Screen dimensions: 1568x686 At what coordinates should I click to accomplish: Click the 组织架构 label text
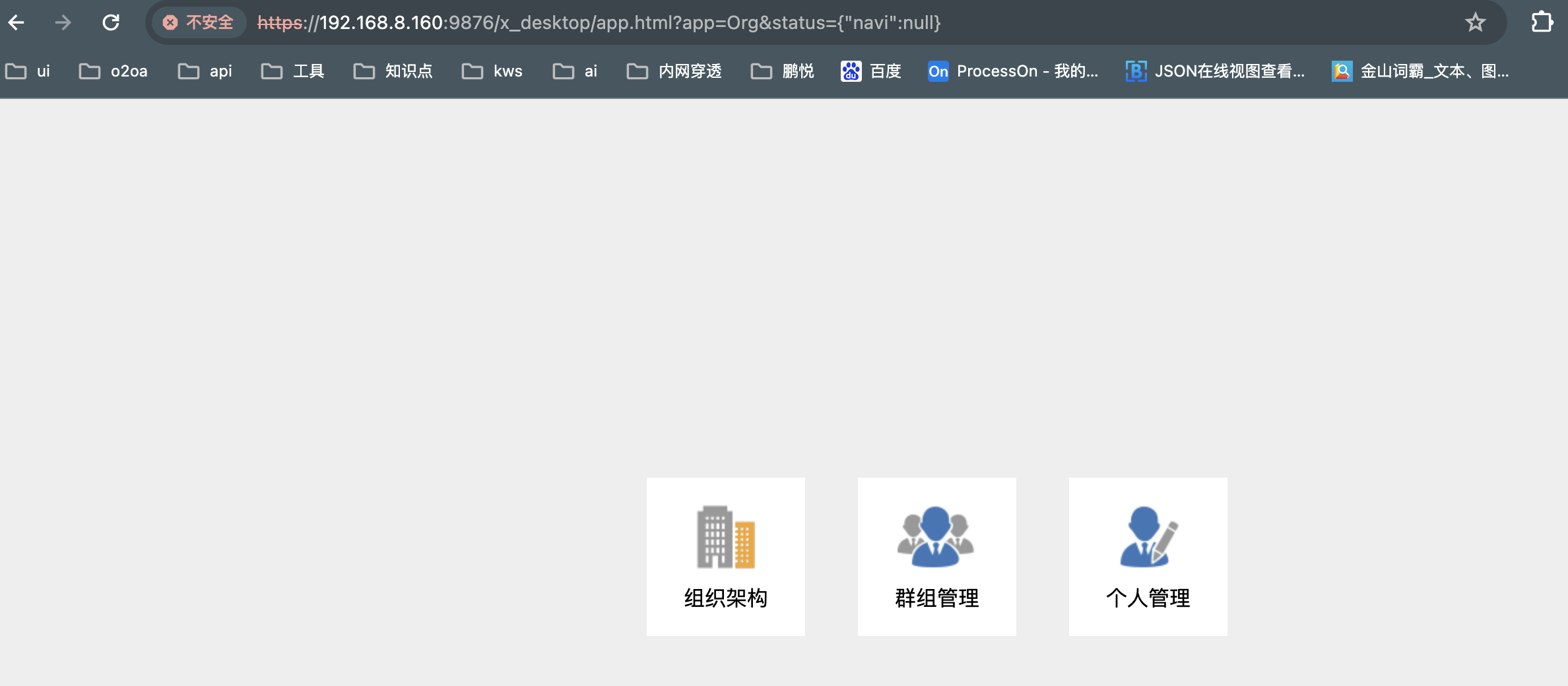(726, 598)
